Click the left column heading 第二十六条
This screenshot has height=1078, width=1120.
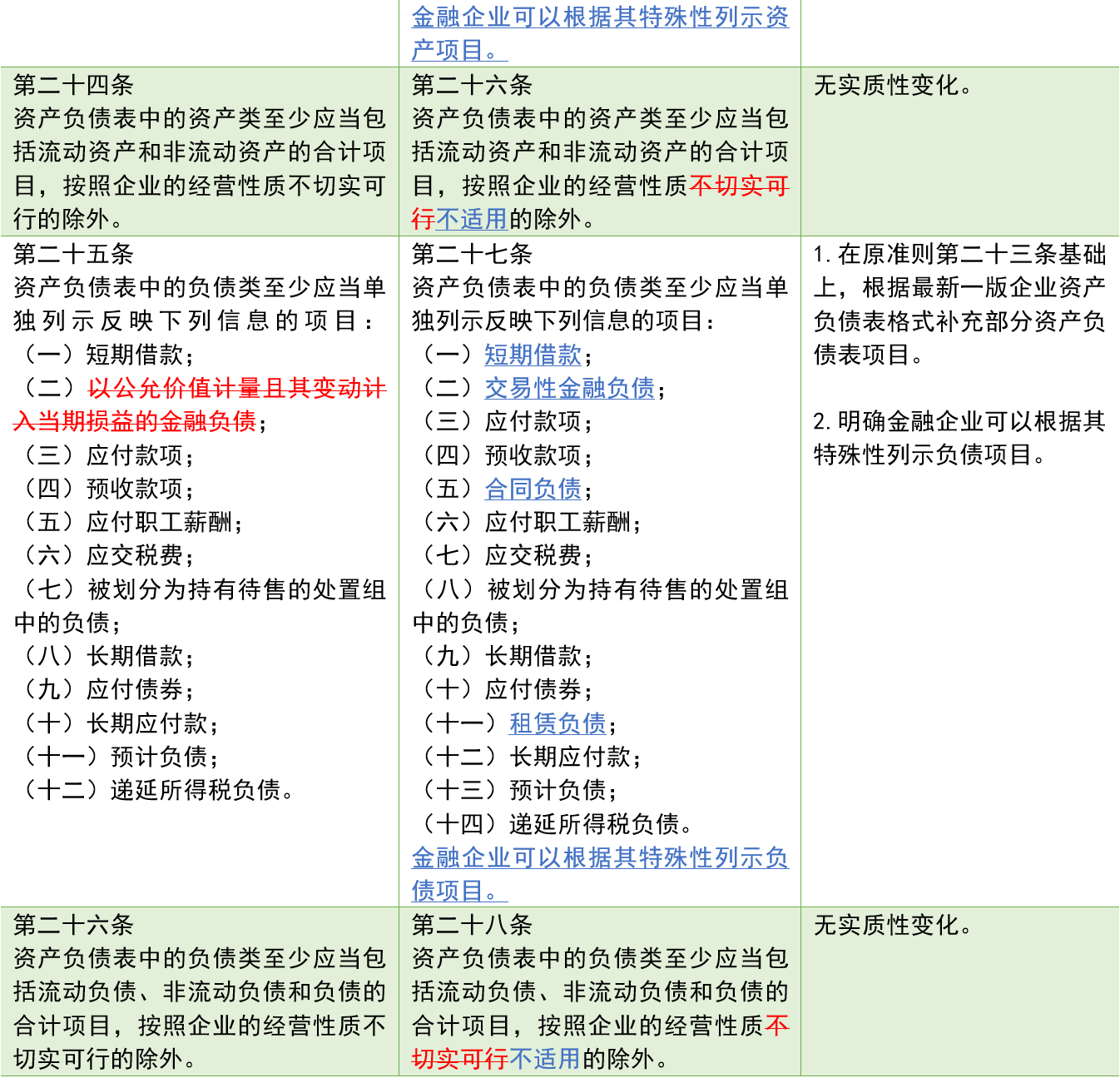(74, 925)
